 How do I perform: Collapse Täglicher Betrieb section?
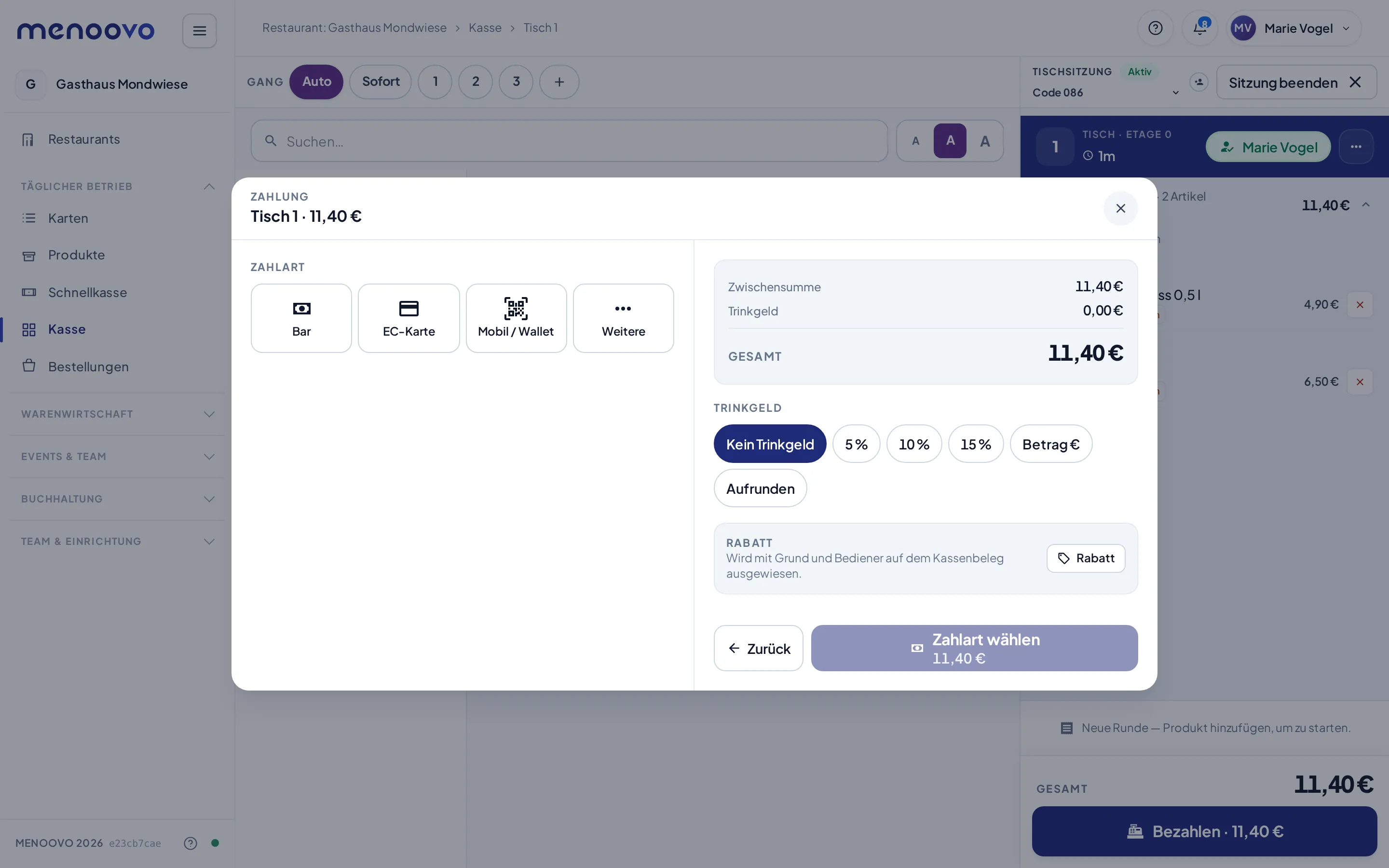pyautogui.click(x=117, y=187)
